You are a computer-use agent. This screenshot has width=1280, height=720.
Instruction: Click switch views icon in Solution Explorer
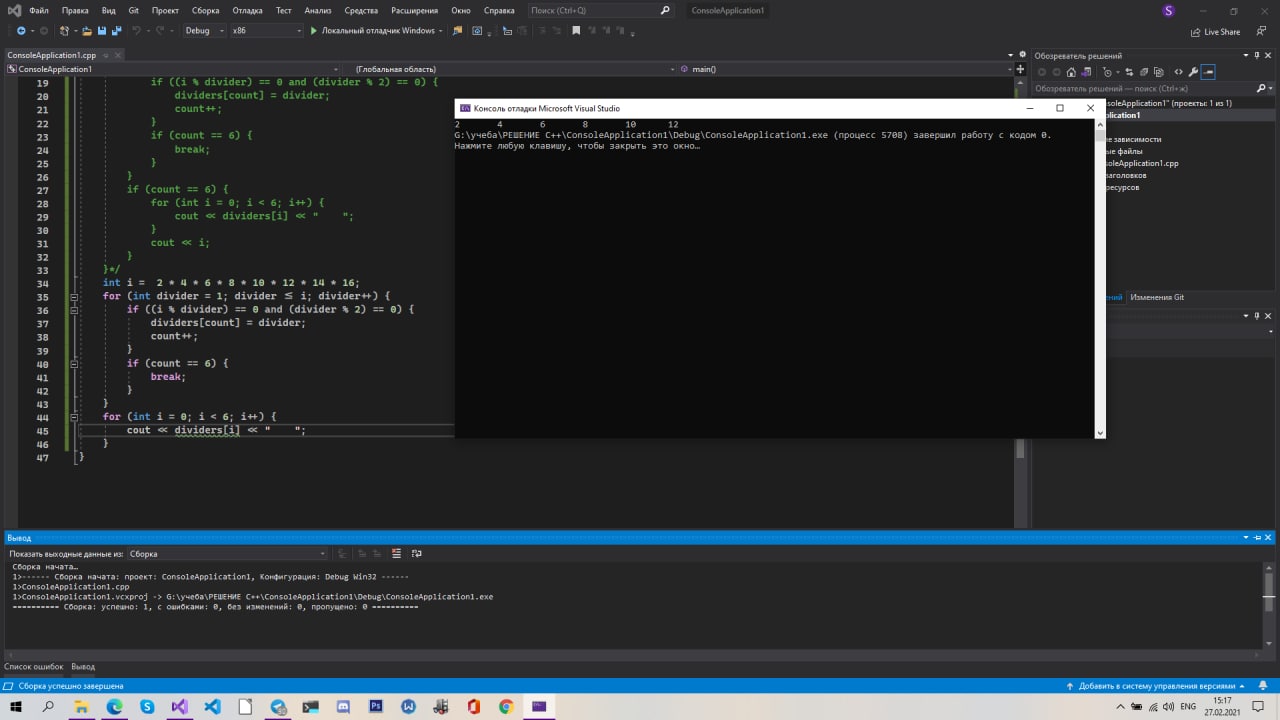1087,72
